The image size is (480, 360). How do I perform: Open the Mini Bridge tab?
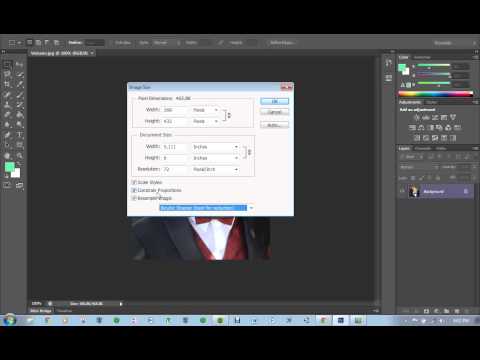point(41,311)
